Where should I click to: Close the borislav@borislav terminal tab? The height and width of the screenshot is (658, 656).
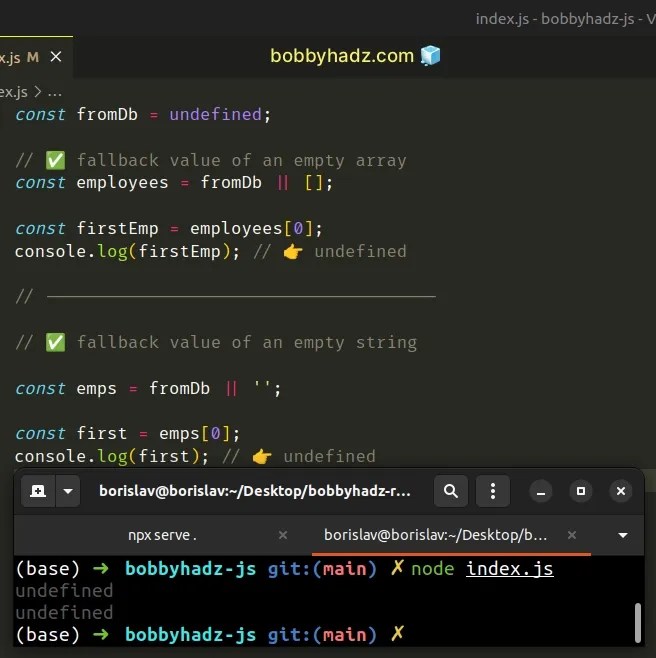coord(572,535)
